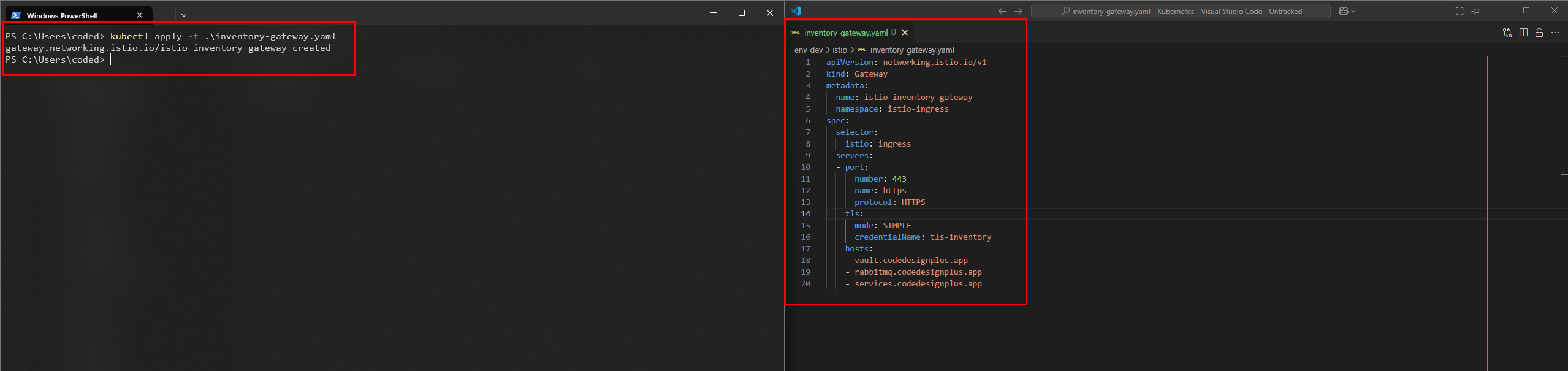Click the '- port:' line
The width and height of the screenshot is (1568, 371).
coord(852,167)
